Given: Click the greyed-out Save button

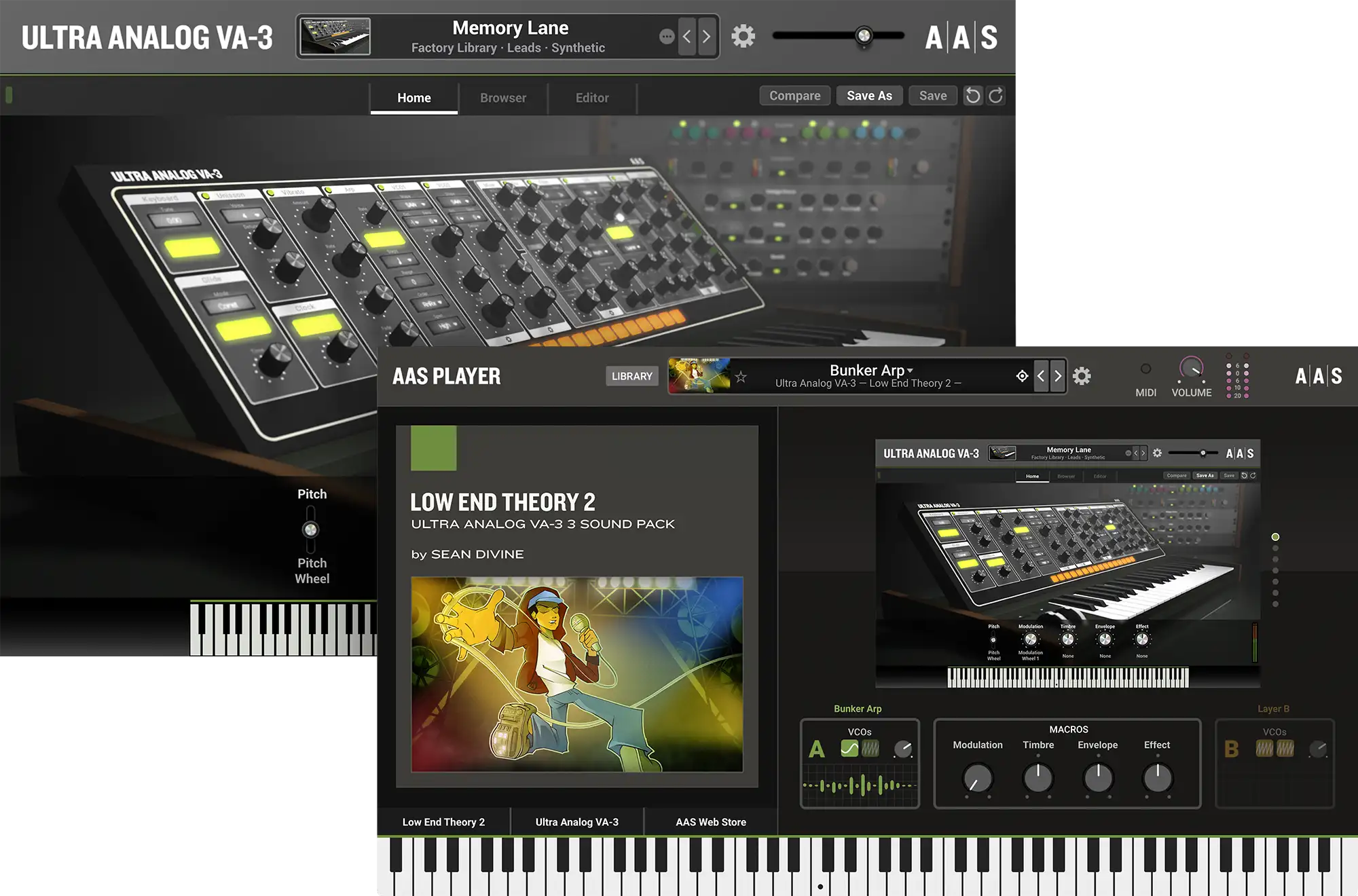Looking at the screenshot, I should click(933, 96).
